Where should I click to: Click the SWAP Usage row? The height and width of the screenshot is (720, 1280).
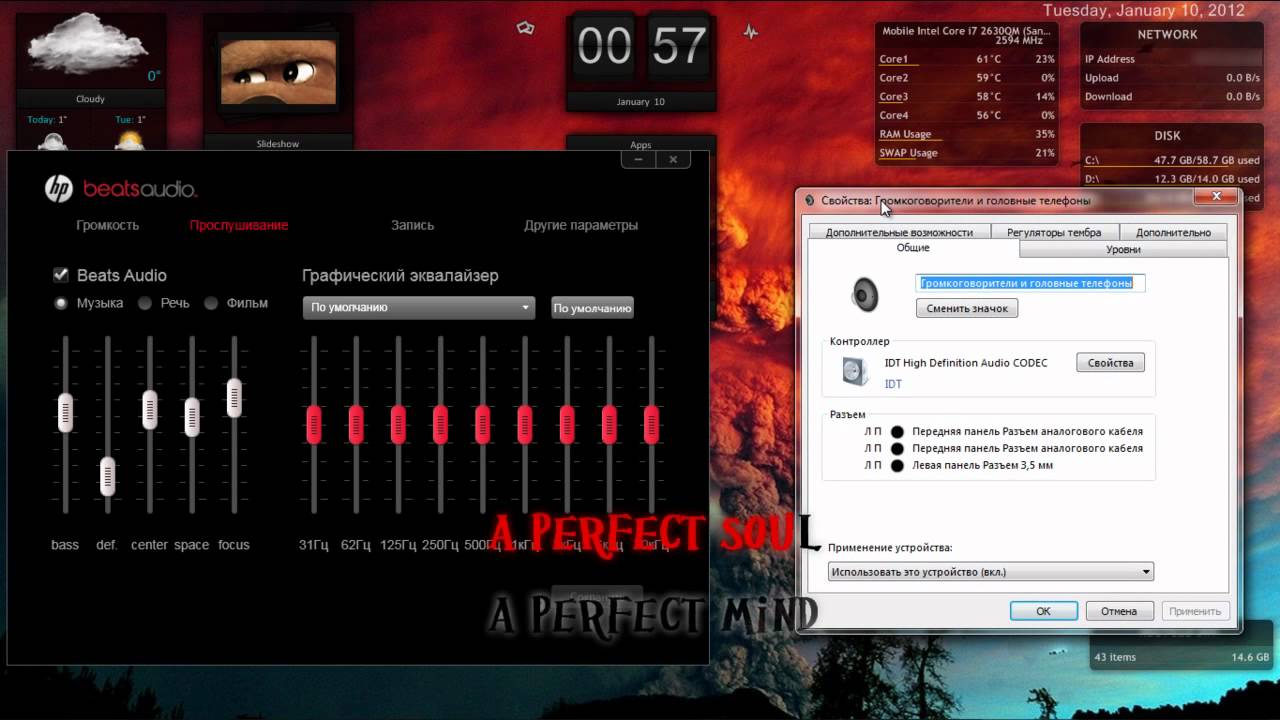point(967,153)
